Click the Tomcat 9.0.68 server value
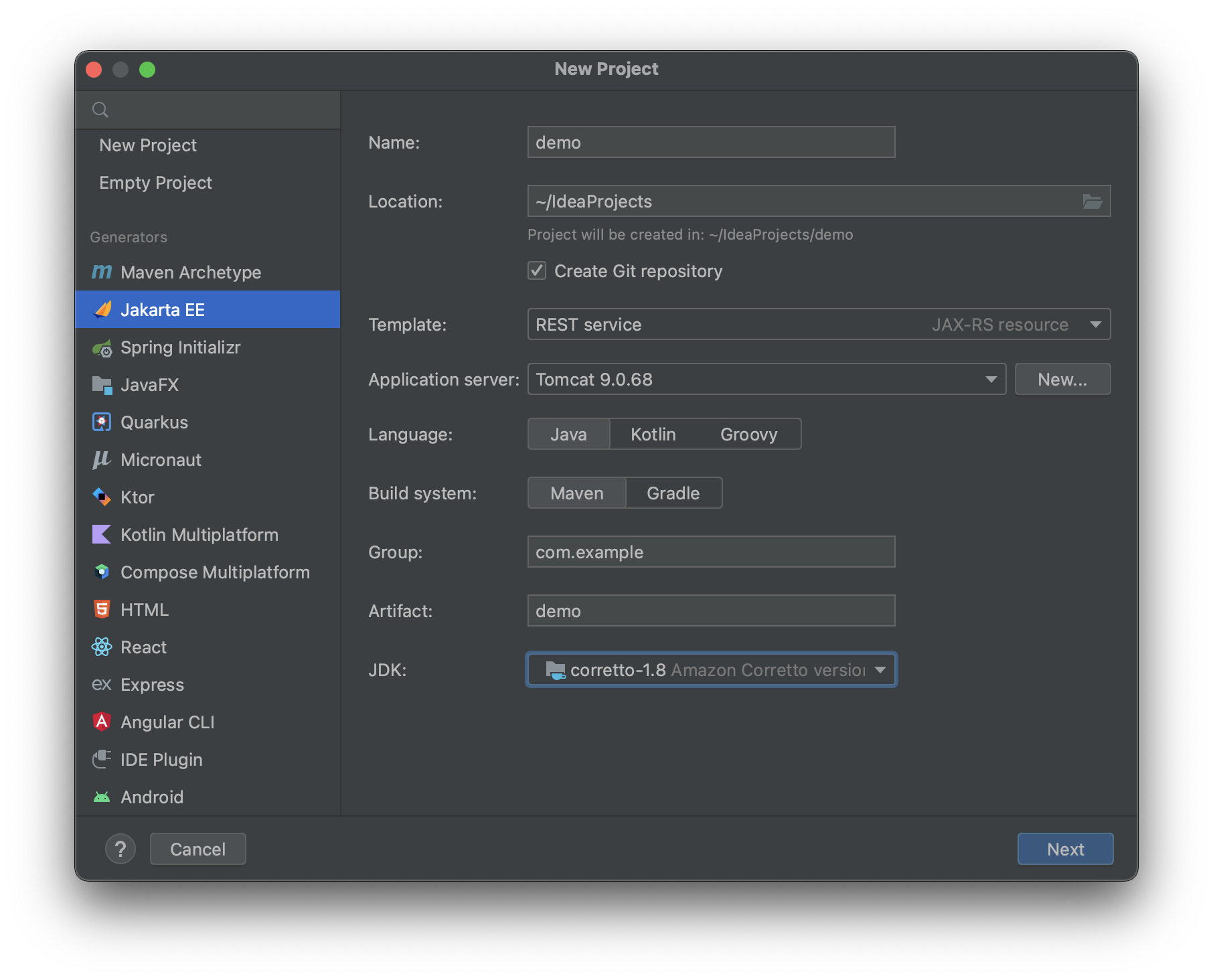1213x980 pixels. (x=594, y=380)
